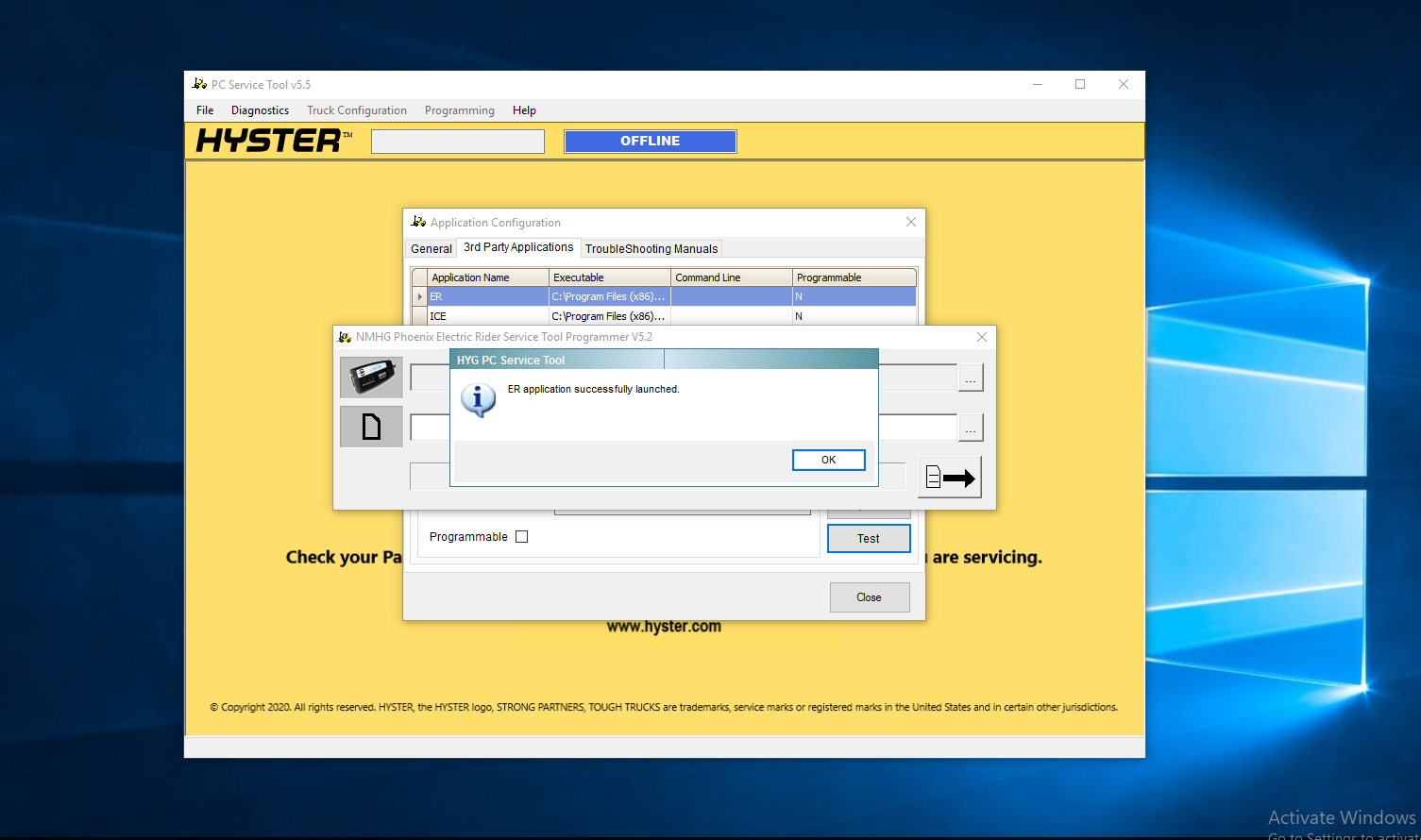Click the message 'ER application successfully launched.'
The height and width of the screenshot is (840, 1421).
594,389
